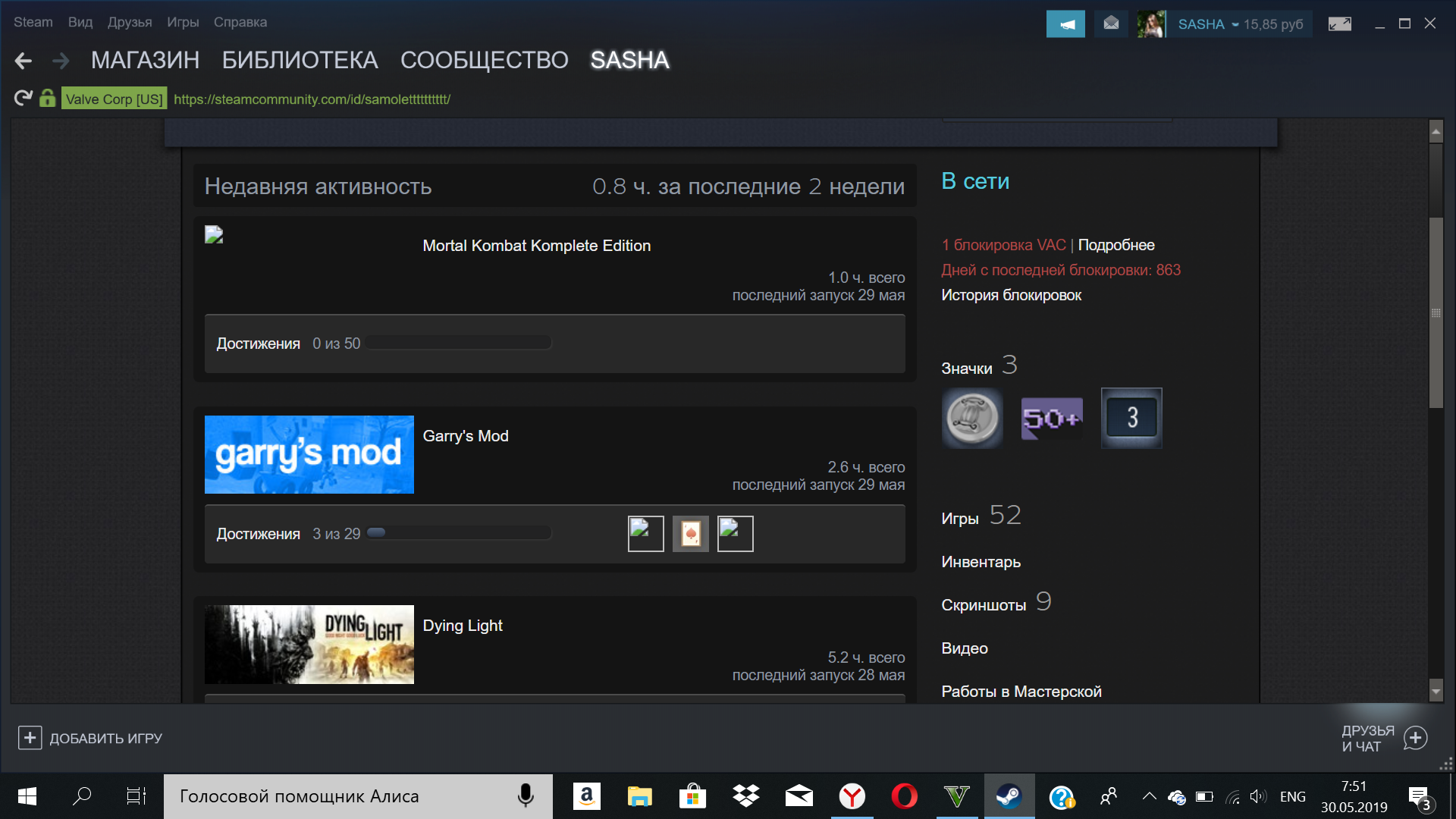Open the Видео link
The width and height of the screenshot is (1456, 819).
click(965, 648)
